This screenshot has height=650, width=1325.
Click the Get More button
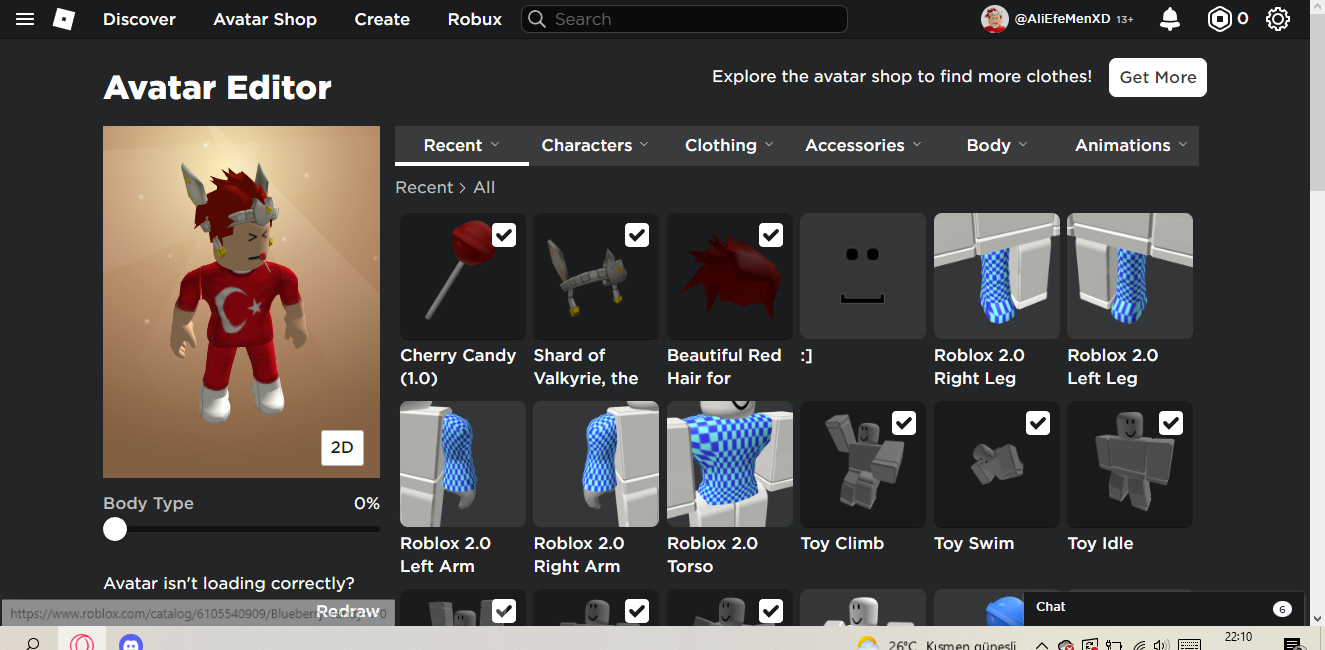click(x=1158, y=77)
